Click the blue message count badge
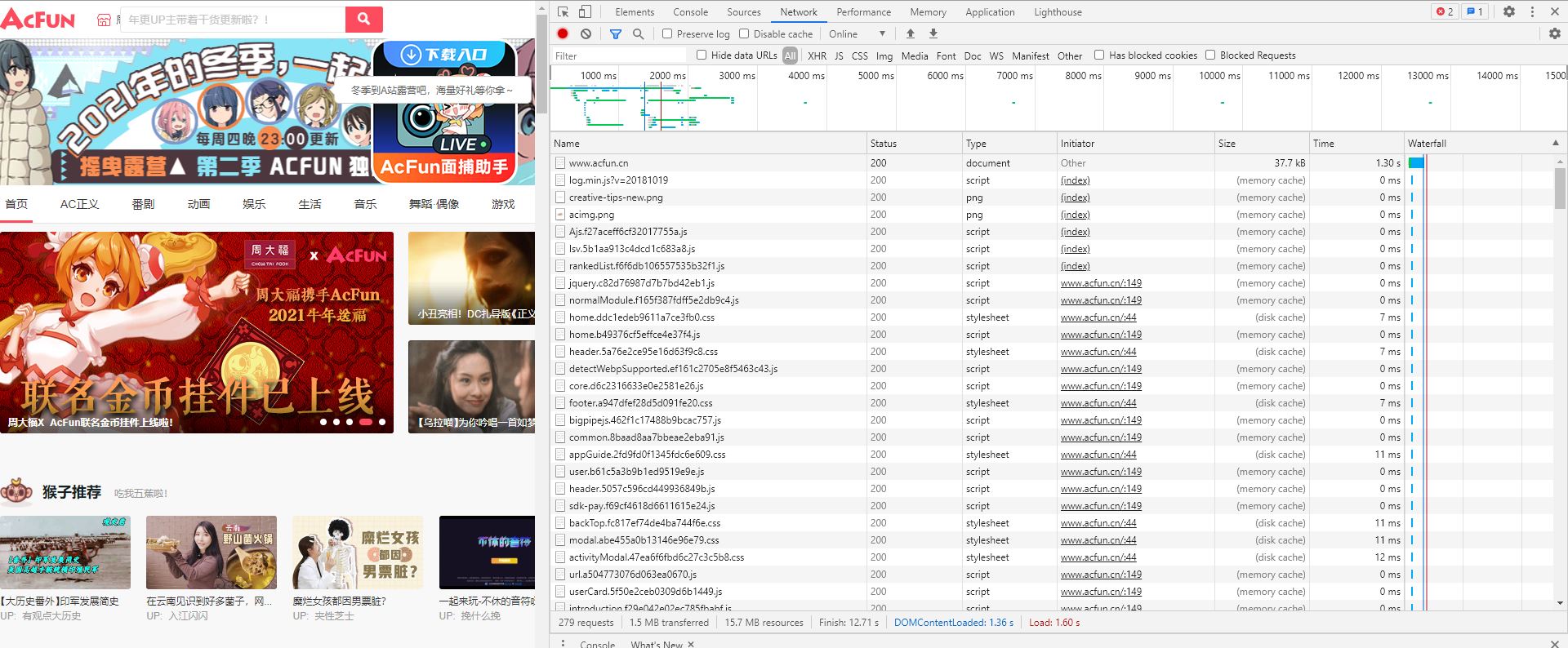The width and height of the screenshot is (1568, 648). [x=1475, y=11]
